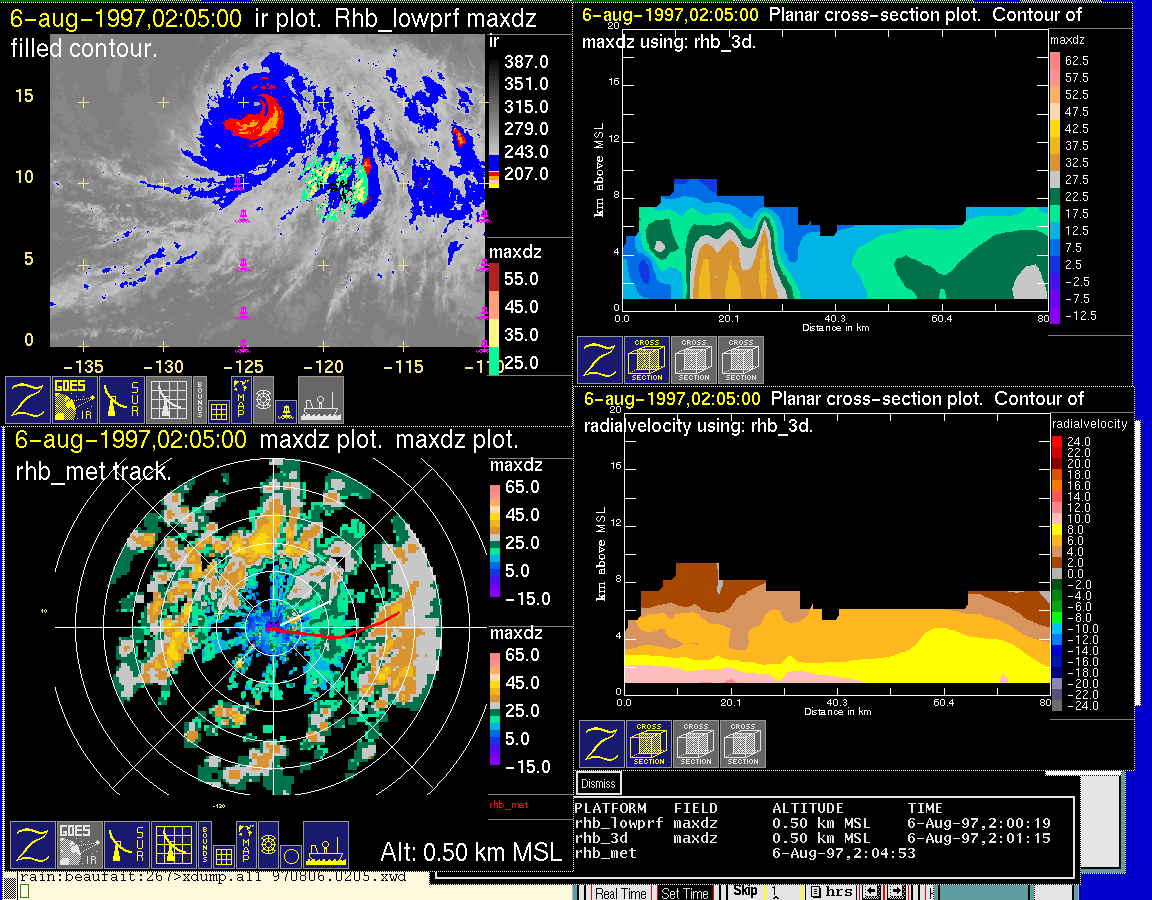Enable the grayed GOES IR icon in lower maxdz window
Screen dimensions: 1152x900
77,845
